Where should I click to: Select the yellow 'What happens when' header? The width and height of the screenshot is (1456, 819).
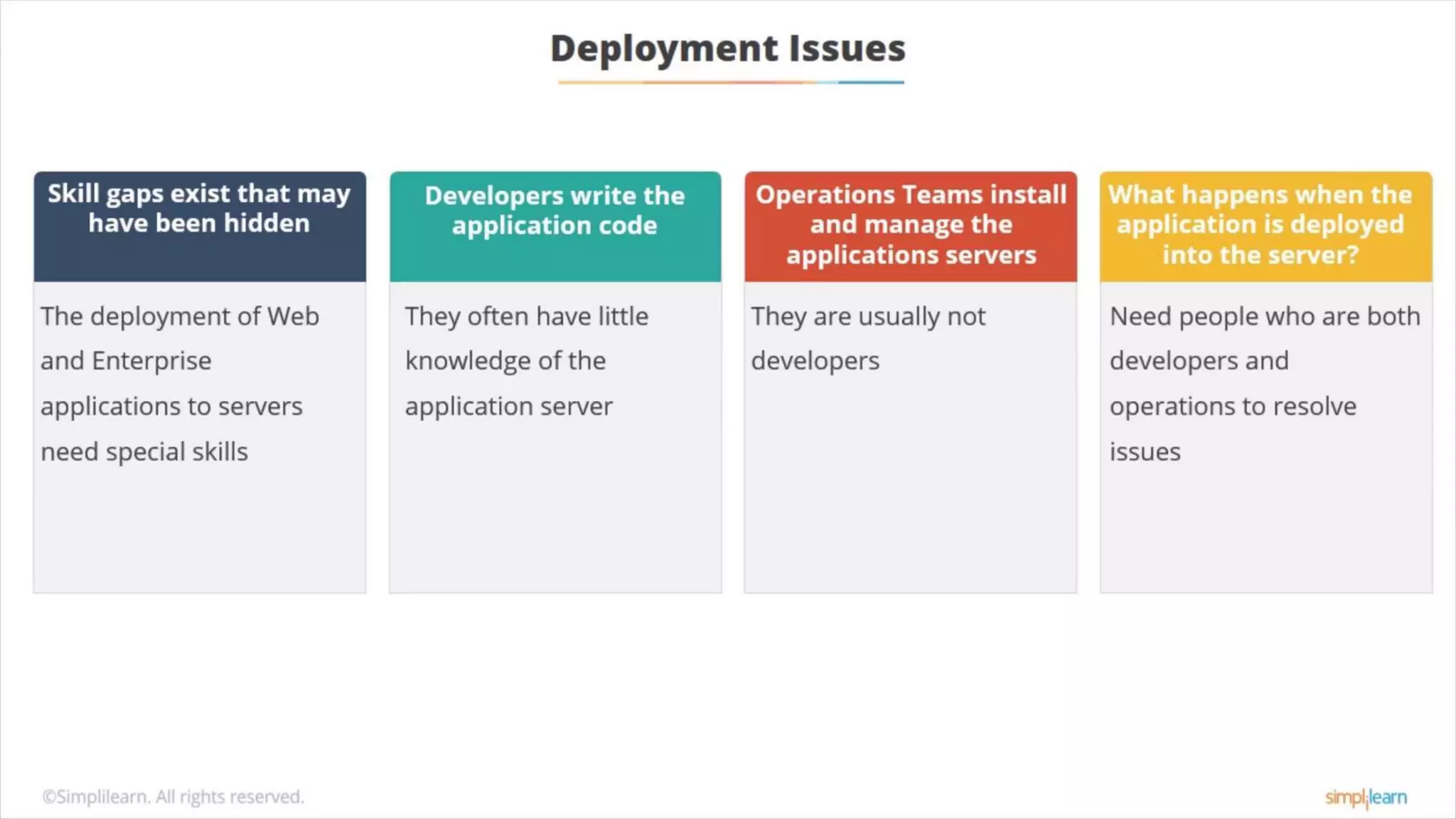point(1265,226)
